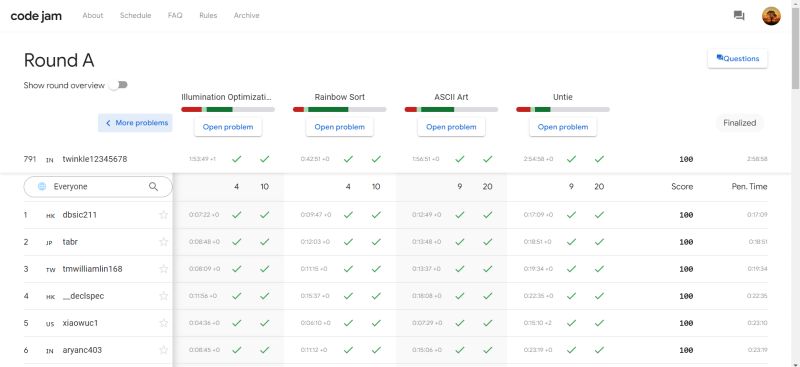
Task: Open the Archive menu item
Action: pyautogui.click(x=246, y=15)
